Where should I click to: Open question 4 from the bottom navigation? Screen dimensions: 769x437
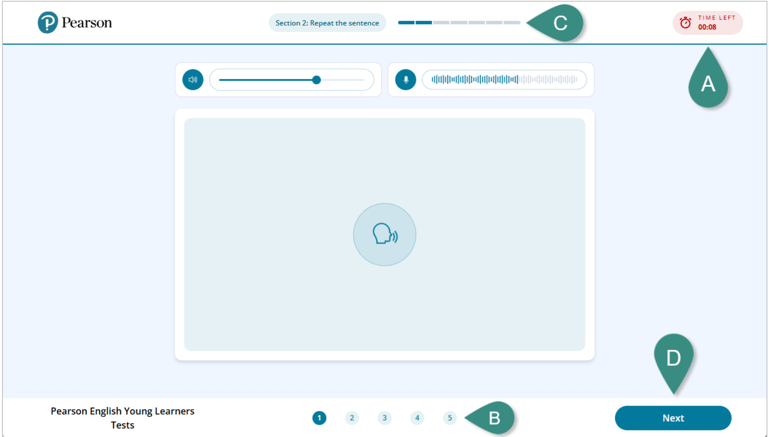tap(417, 418)
